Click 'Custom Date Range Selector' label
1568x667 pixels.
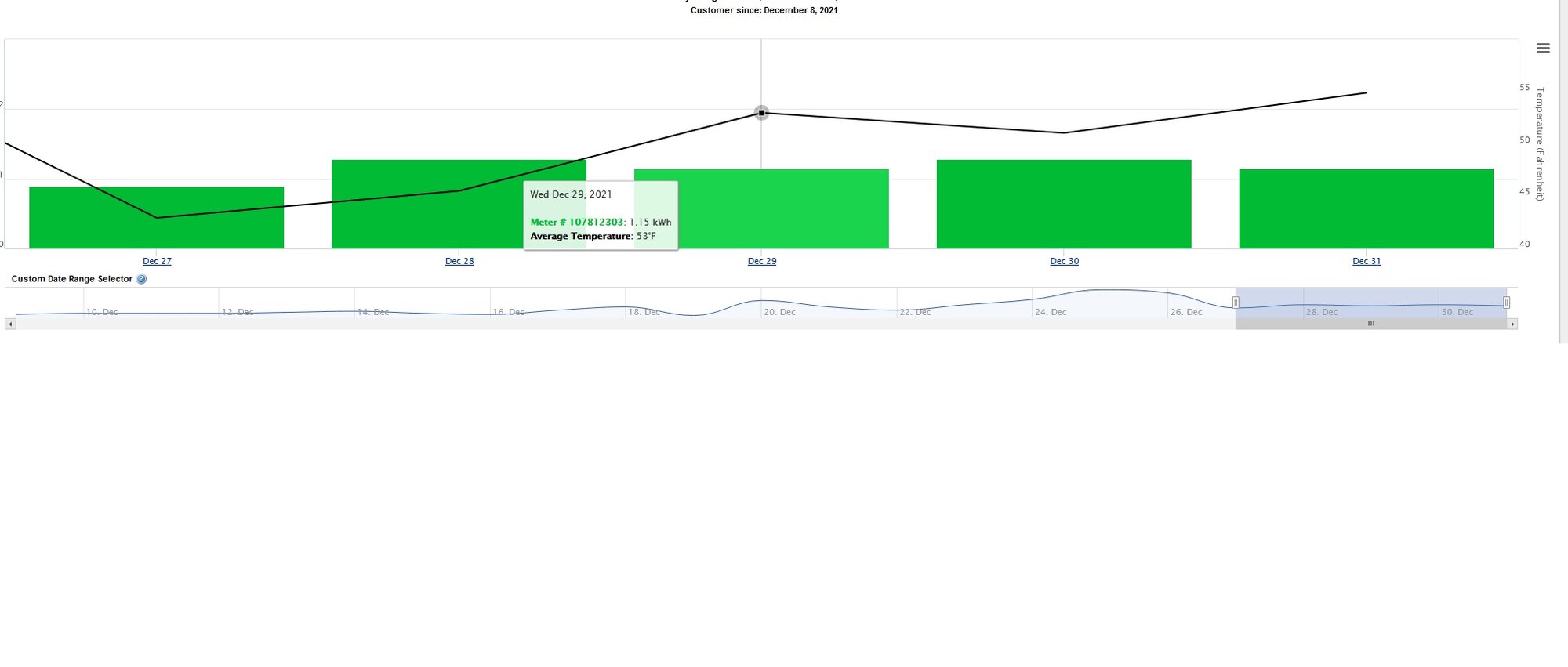72,279
